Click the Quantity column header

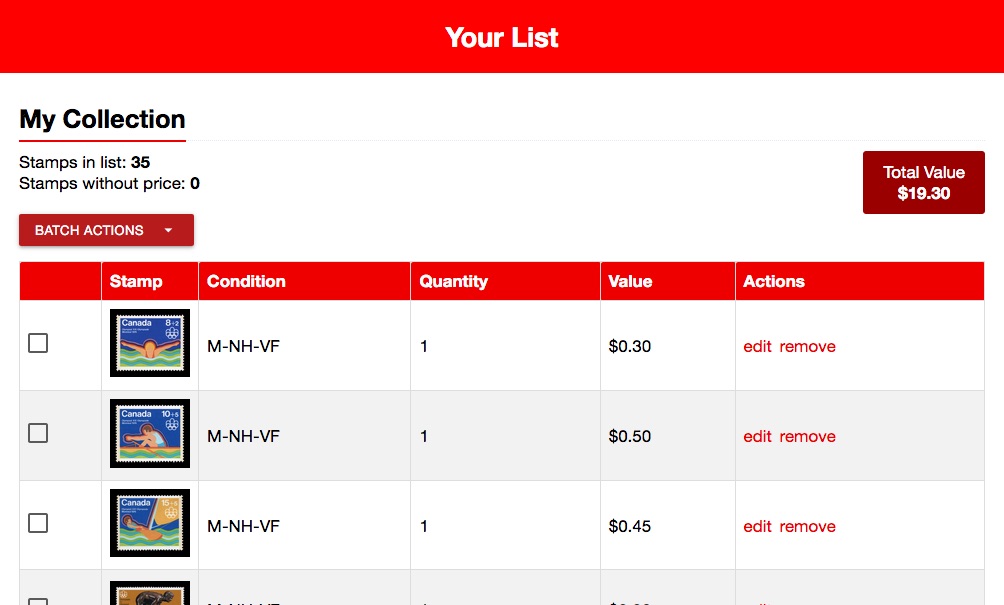[x=453, y=281]
